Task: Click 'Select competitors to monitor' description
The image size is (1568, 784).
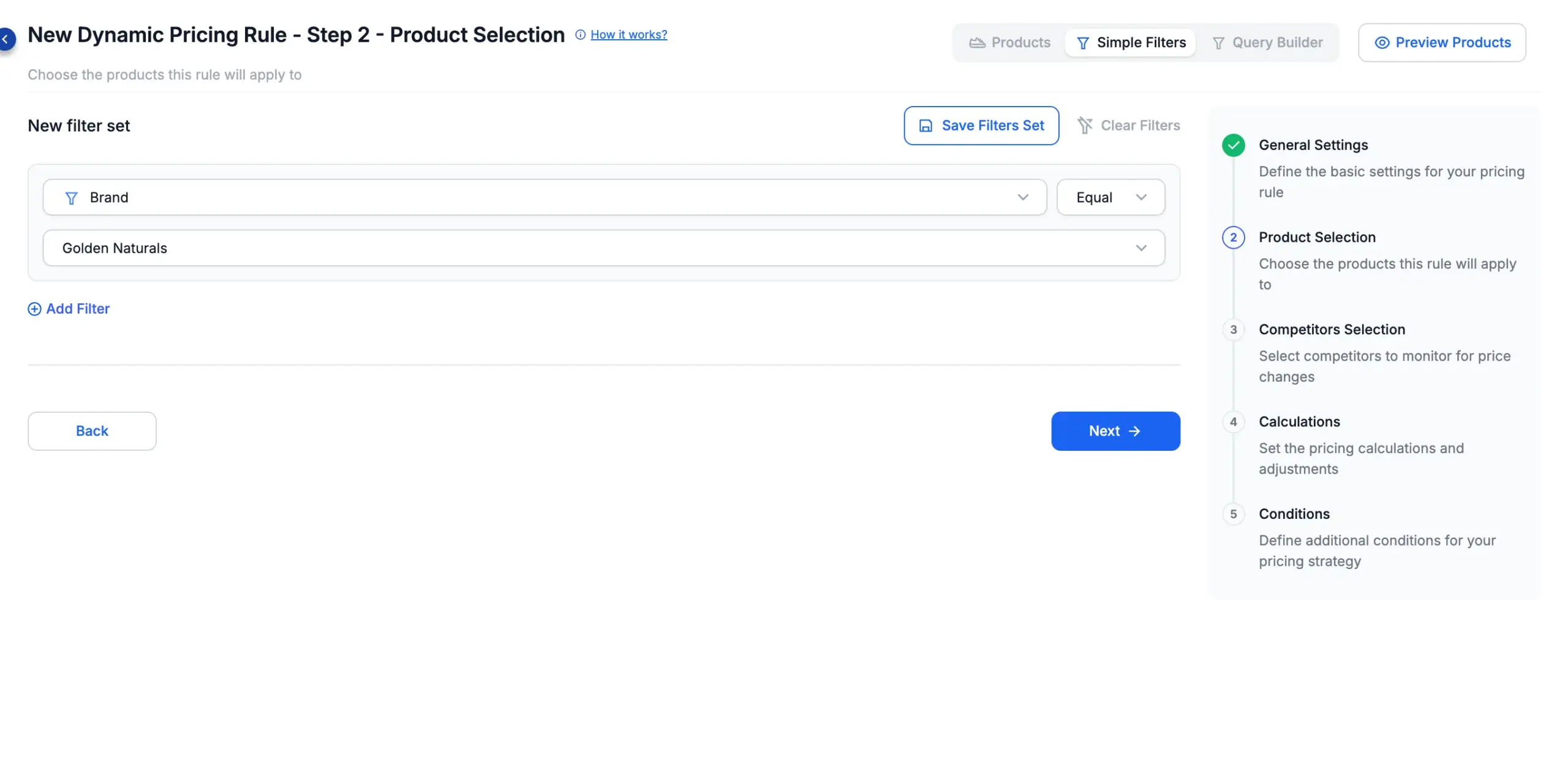Action: click(x=1384, y=366)
